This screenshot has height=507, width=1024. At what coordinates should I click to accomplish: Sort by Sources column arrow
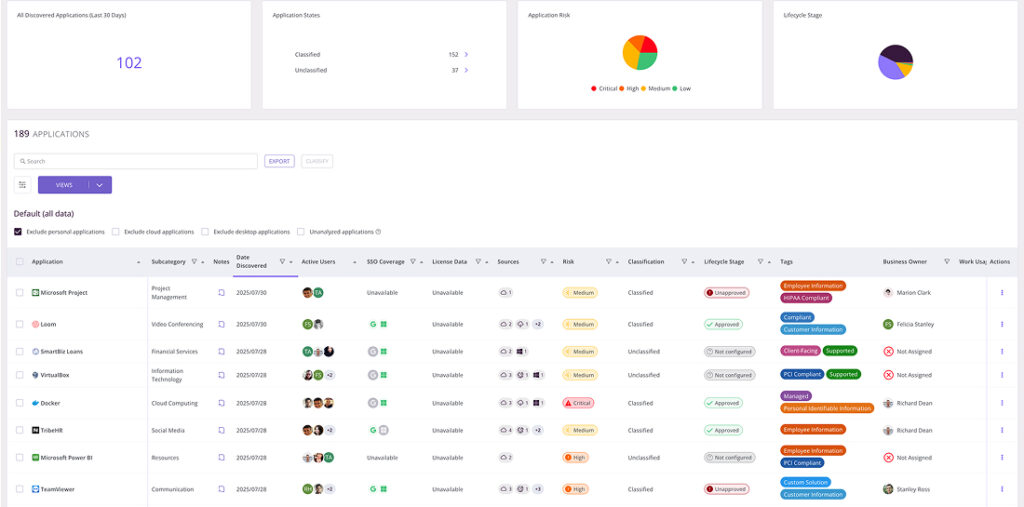(x=552, y=262)
